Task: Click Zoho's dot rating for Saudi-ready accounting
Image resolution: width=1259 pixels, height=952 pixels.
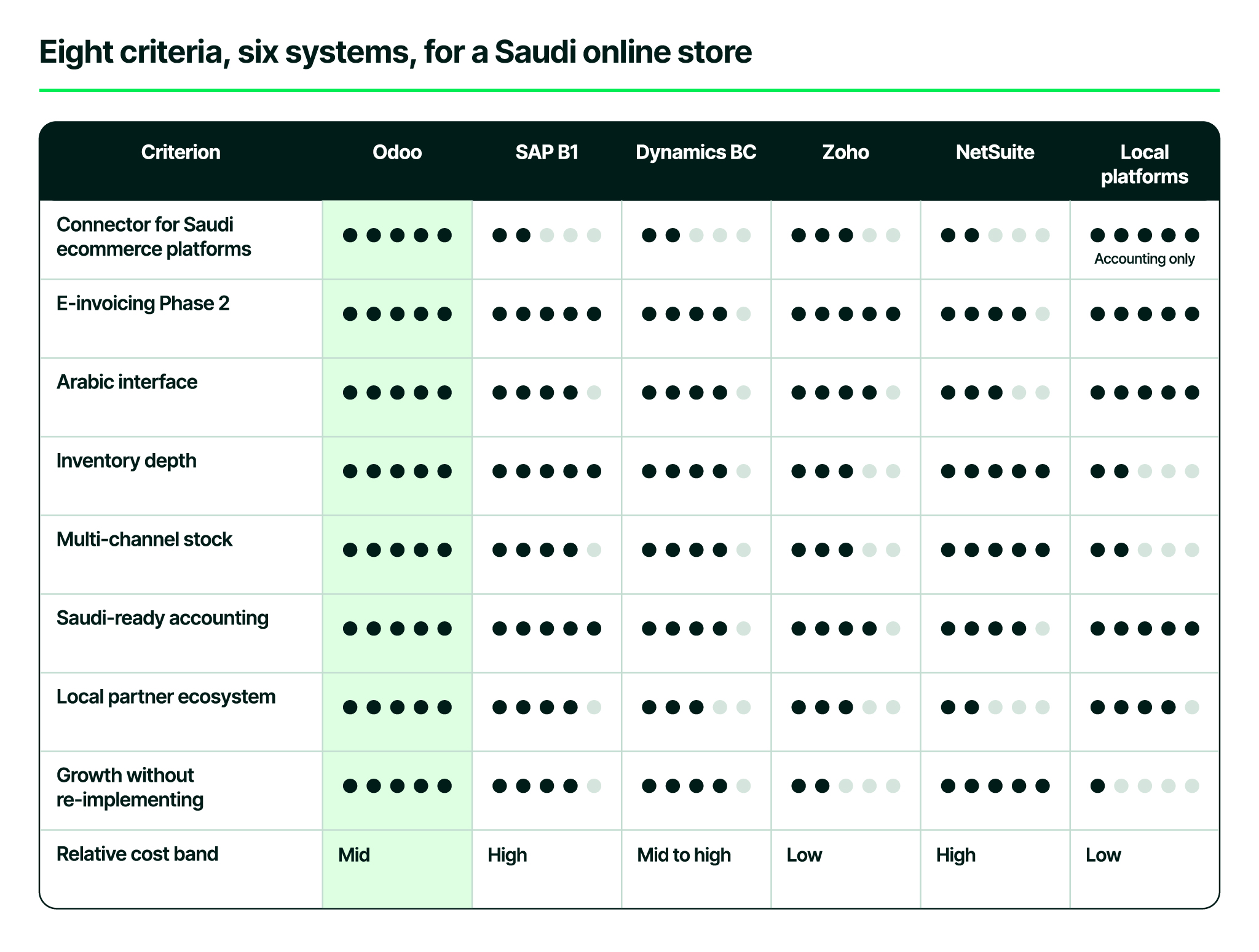Action: (846, 629)
